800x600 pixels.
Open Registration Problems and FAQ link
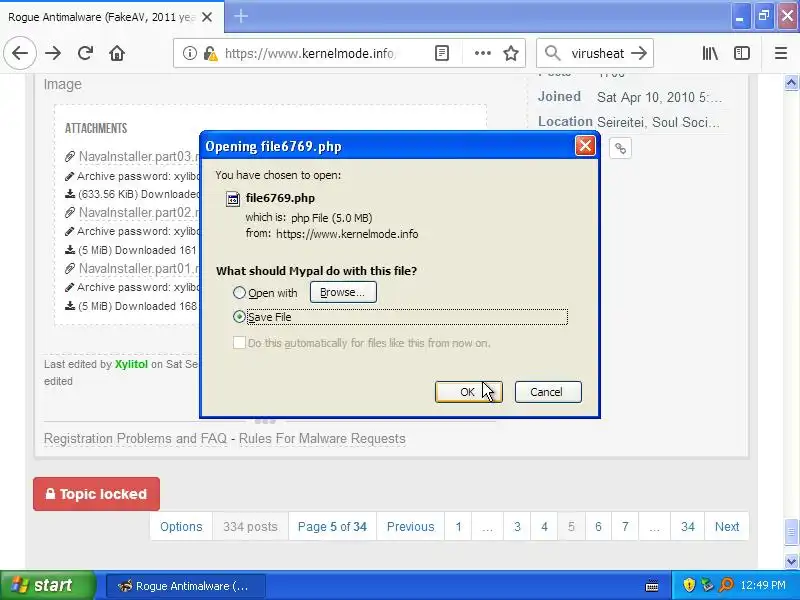tap(135, 439)
